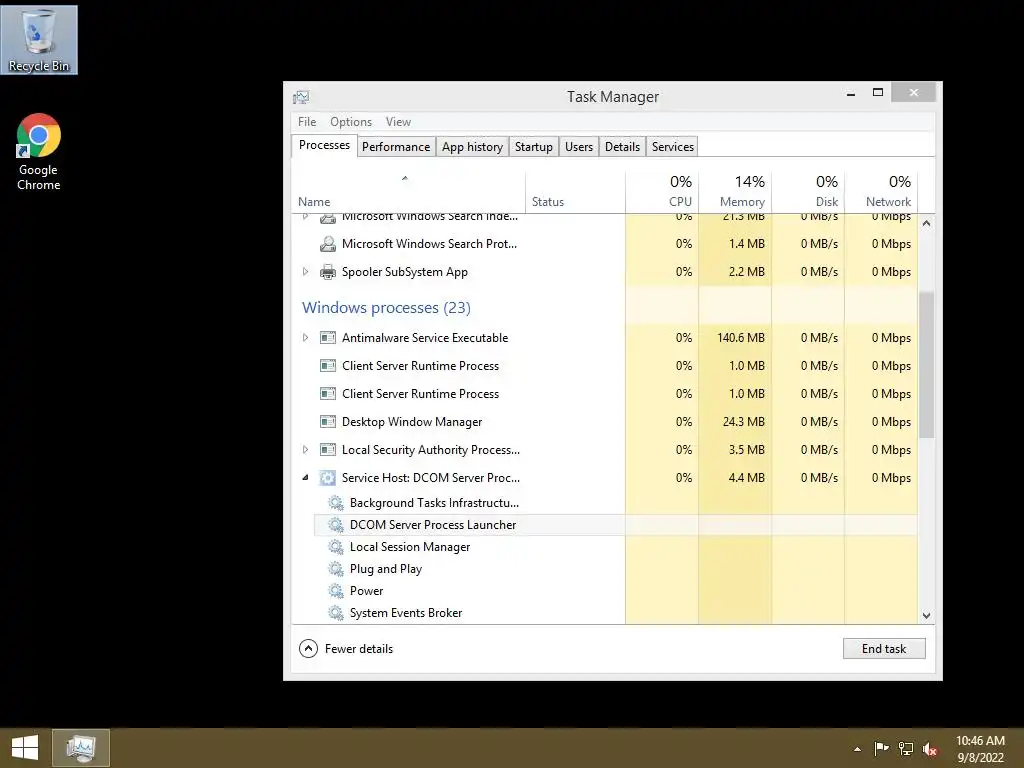Open the Windows Start button
This screenshot has width=1024, height=768.
[x=25, y=748]
